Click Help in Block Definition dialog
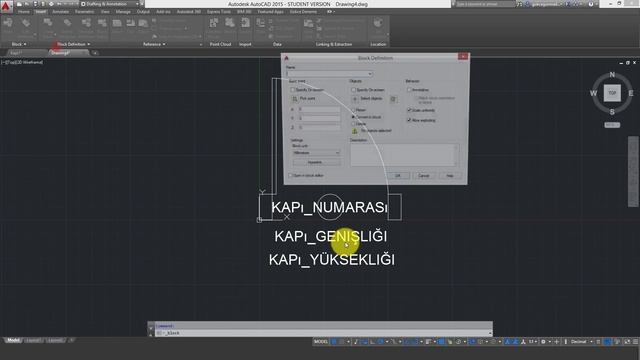Image resolution: width=640 pixels, height=360 pixels. pos(450,176)
